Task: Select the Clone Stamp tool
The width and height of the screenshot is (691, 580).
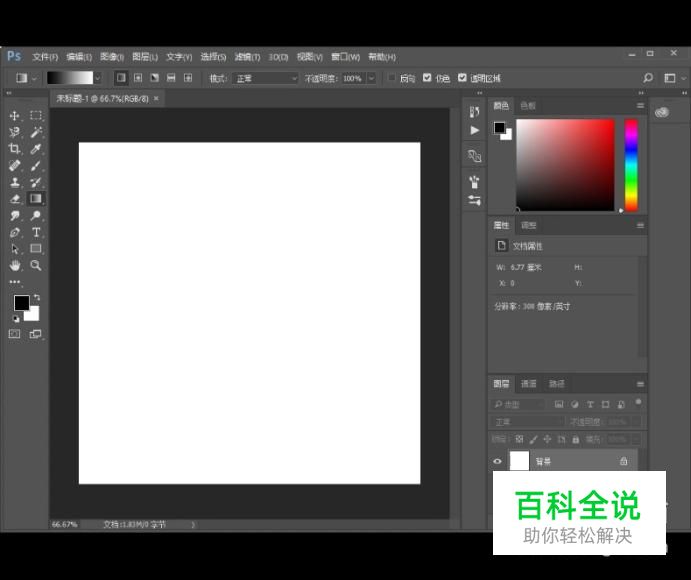Action: pyautogui.click(x=14, y=182)
